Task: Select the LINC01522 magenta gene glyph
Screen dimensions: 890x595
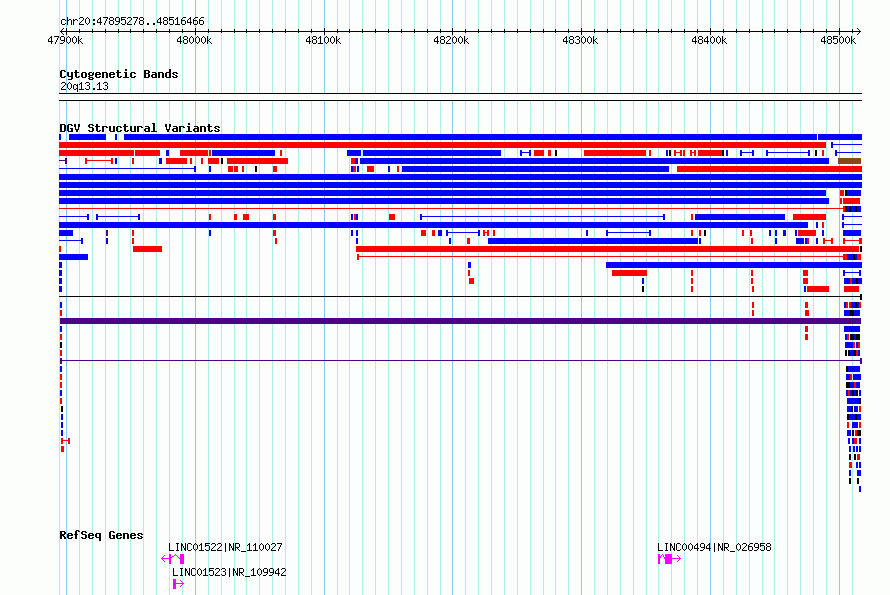Action: pos(173,559)
